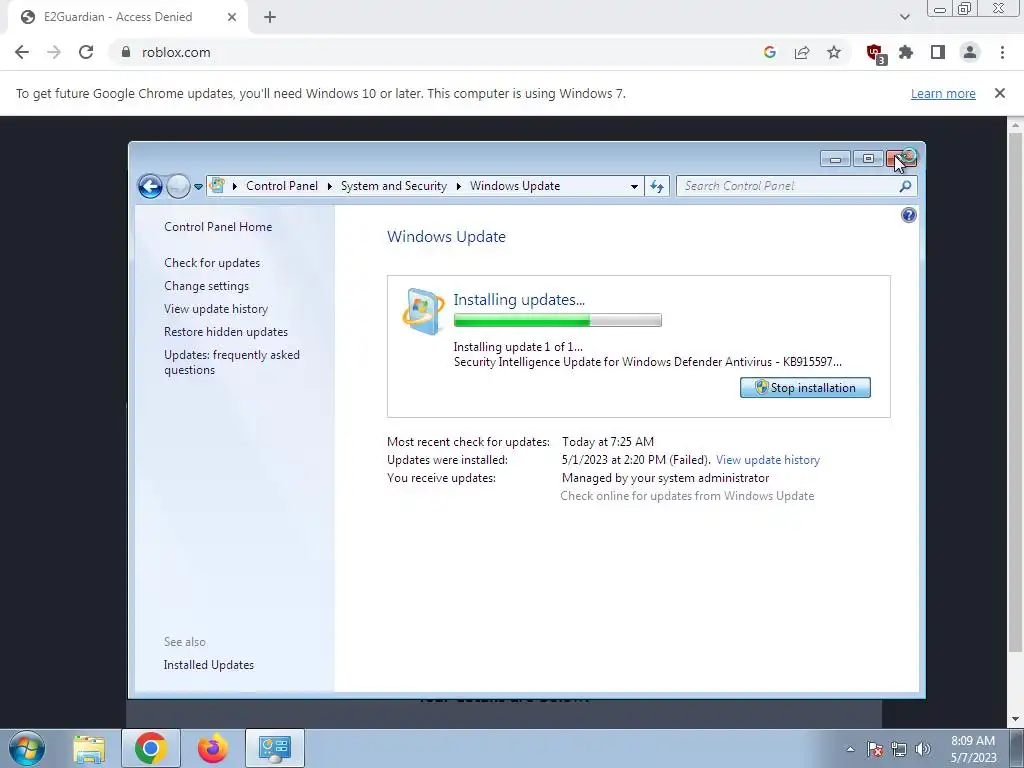Open Chrome three-dot menu
Image resolution: width=1024 pixels, height=768 pixels.
click(1002, 52)
